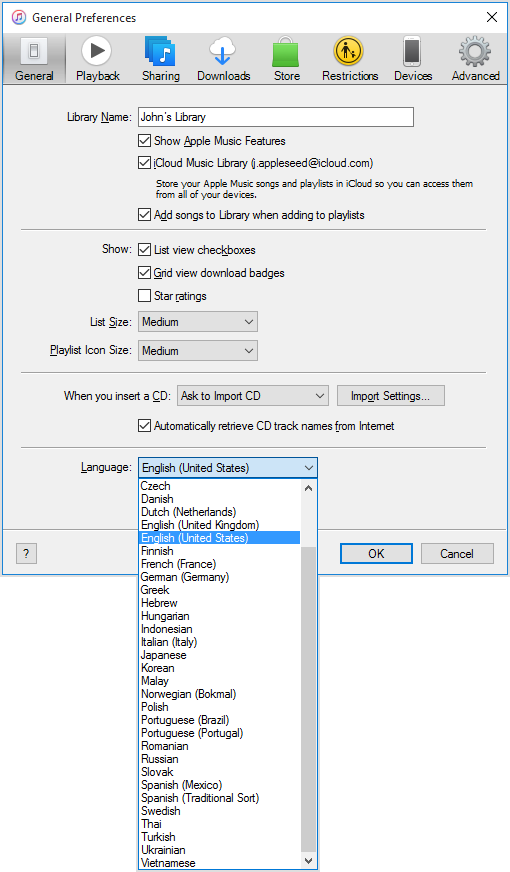Click the question mark help button
Screen dimensions: 510x872
[26, 553]
